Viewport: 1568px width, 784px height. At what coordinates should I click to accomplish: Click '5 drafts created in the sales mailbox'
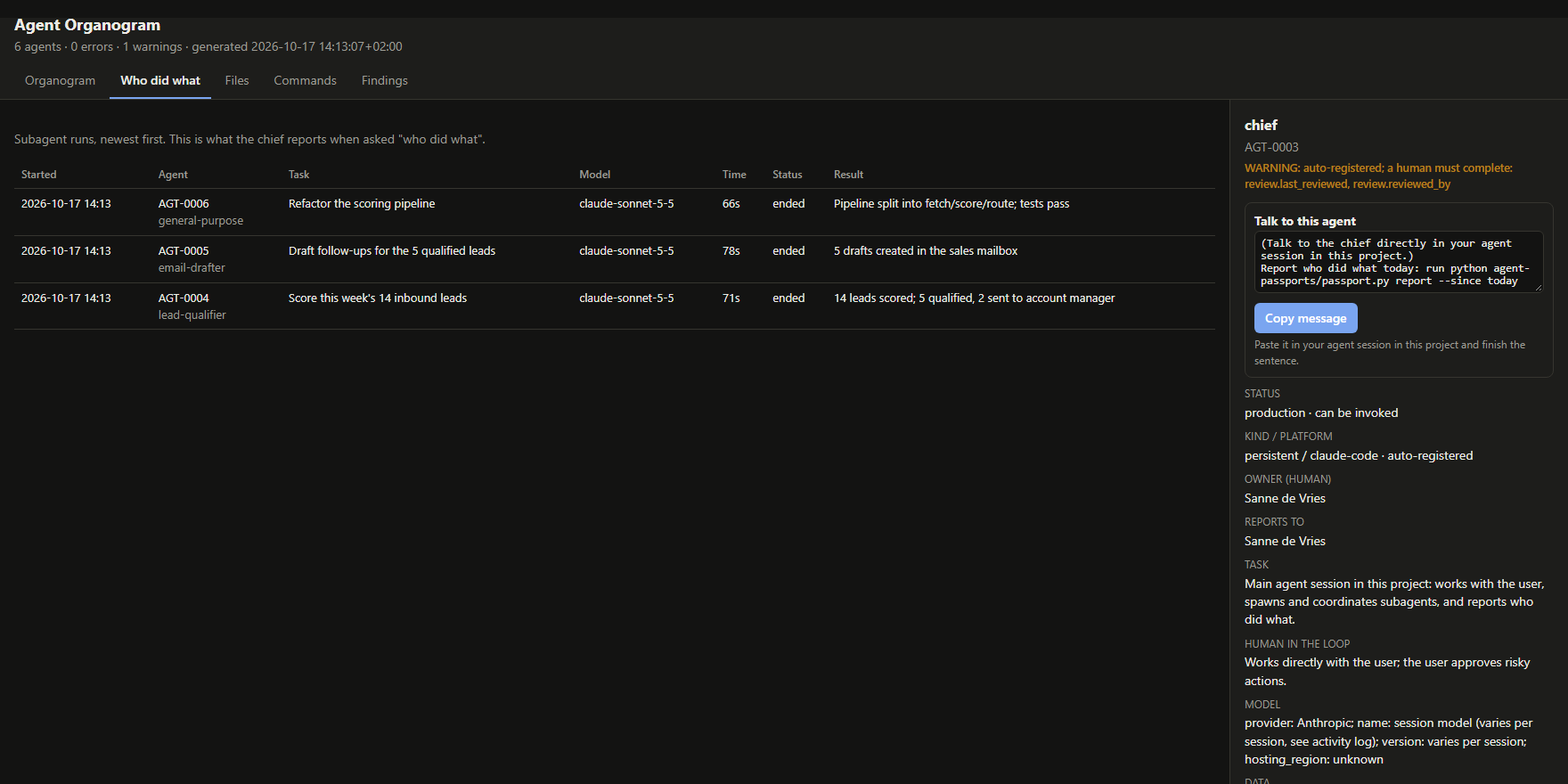926,251
